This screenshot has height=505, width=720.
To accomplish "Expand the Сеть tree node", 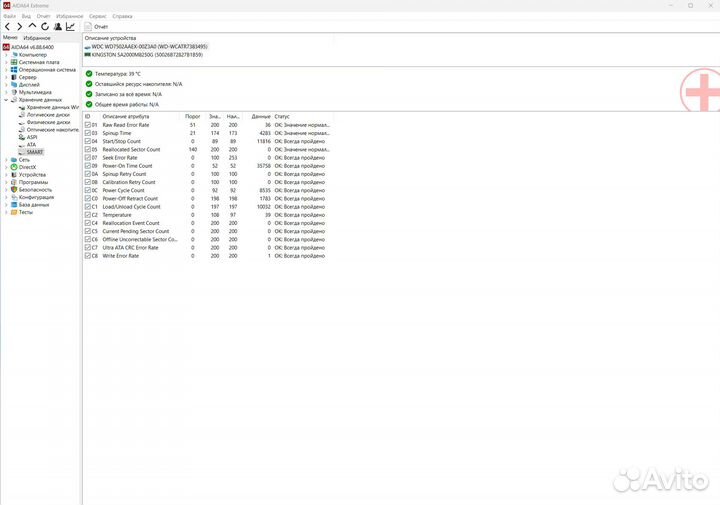I will pyautogui.click(x=6, y=159).
